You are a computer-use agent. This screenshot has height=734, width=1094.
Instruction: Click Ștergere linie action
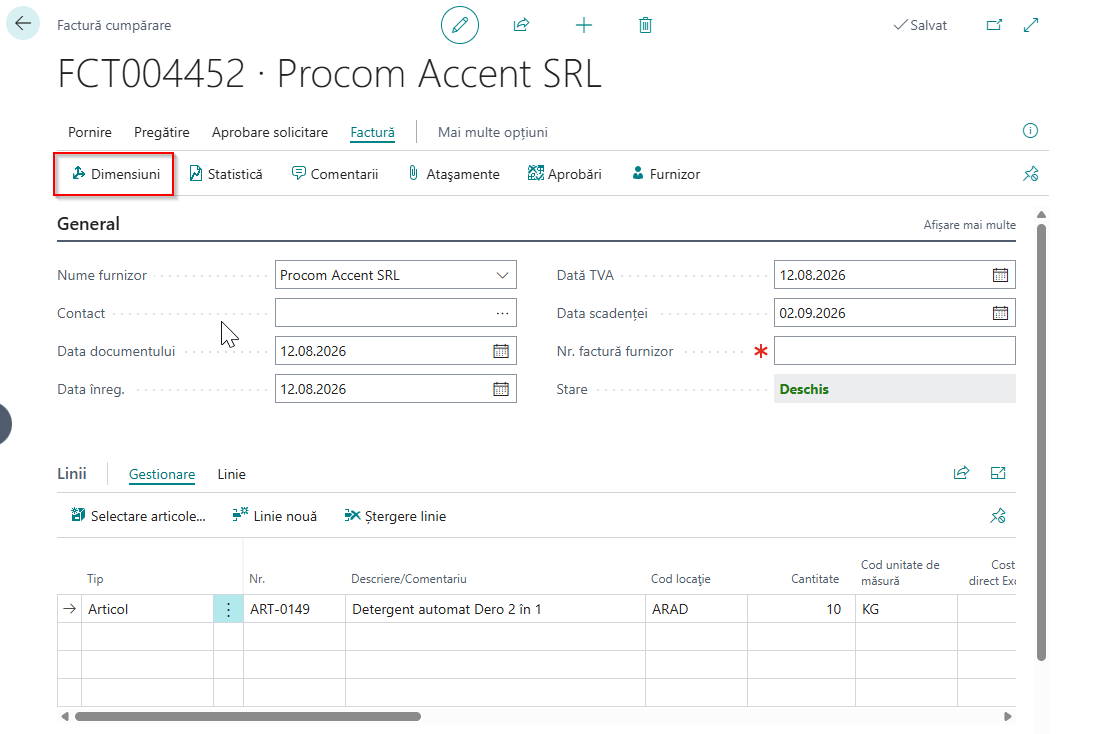pyautogui.click(x=395, y=516)
